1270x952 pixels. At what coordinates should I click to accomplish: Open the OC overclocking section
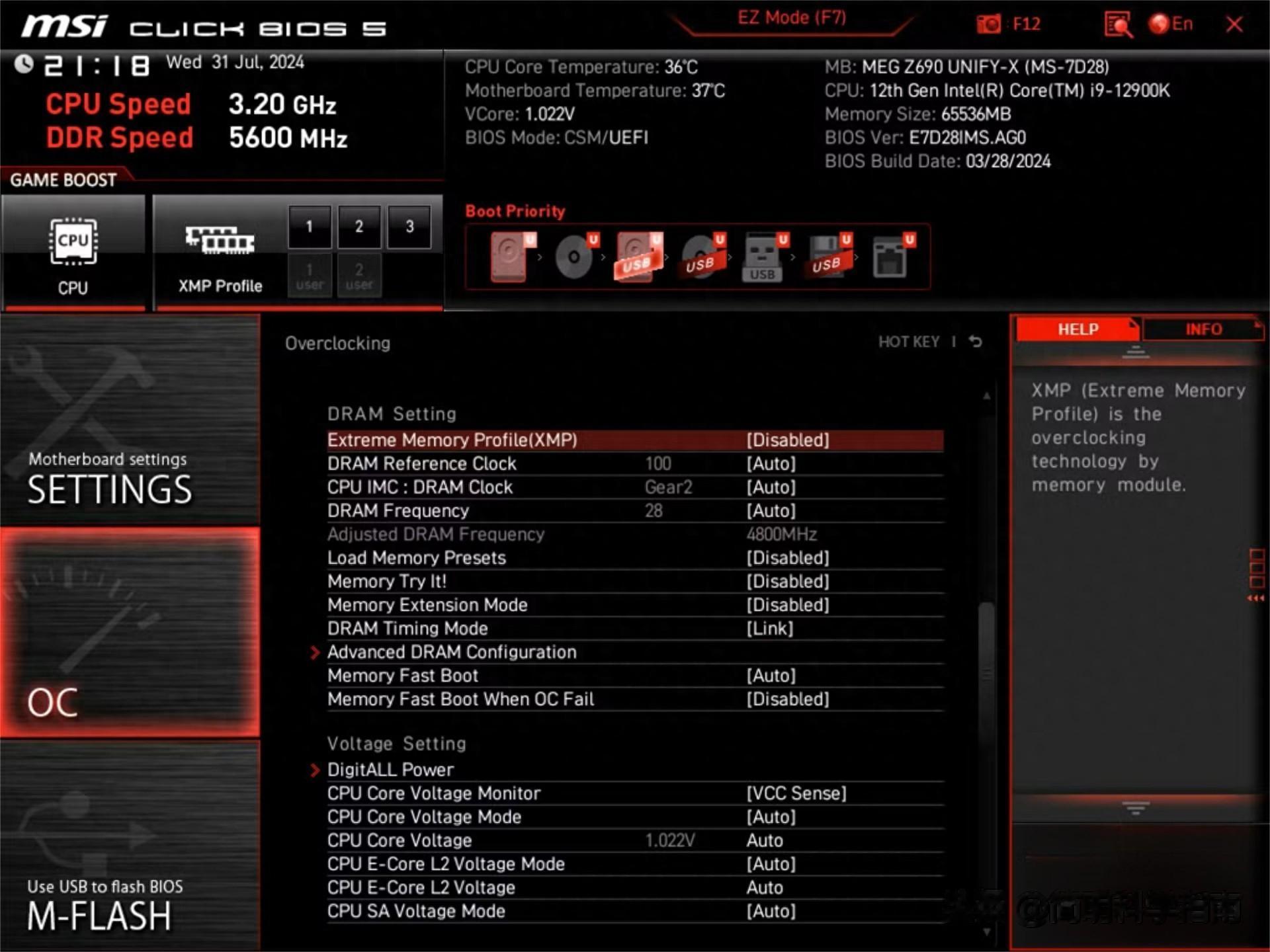click(130, 632)
